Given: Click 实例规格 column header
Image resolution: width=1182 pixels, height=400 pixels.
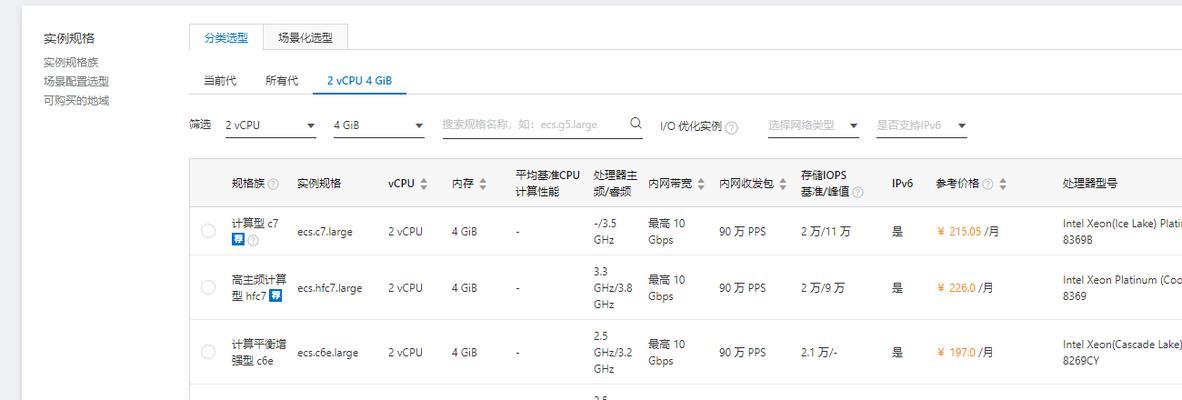Looking at the screenshot, I should coord(319,184).
